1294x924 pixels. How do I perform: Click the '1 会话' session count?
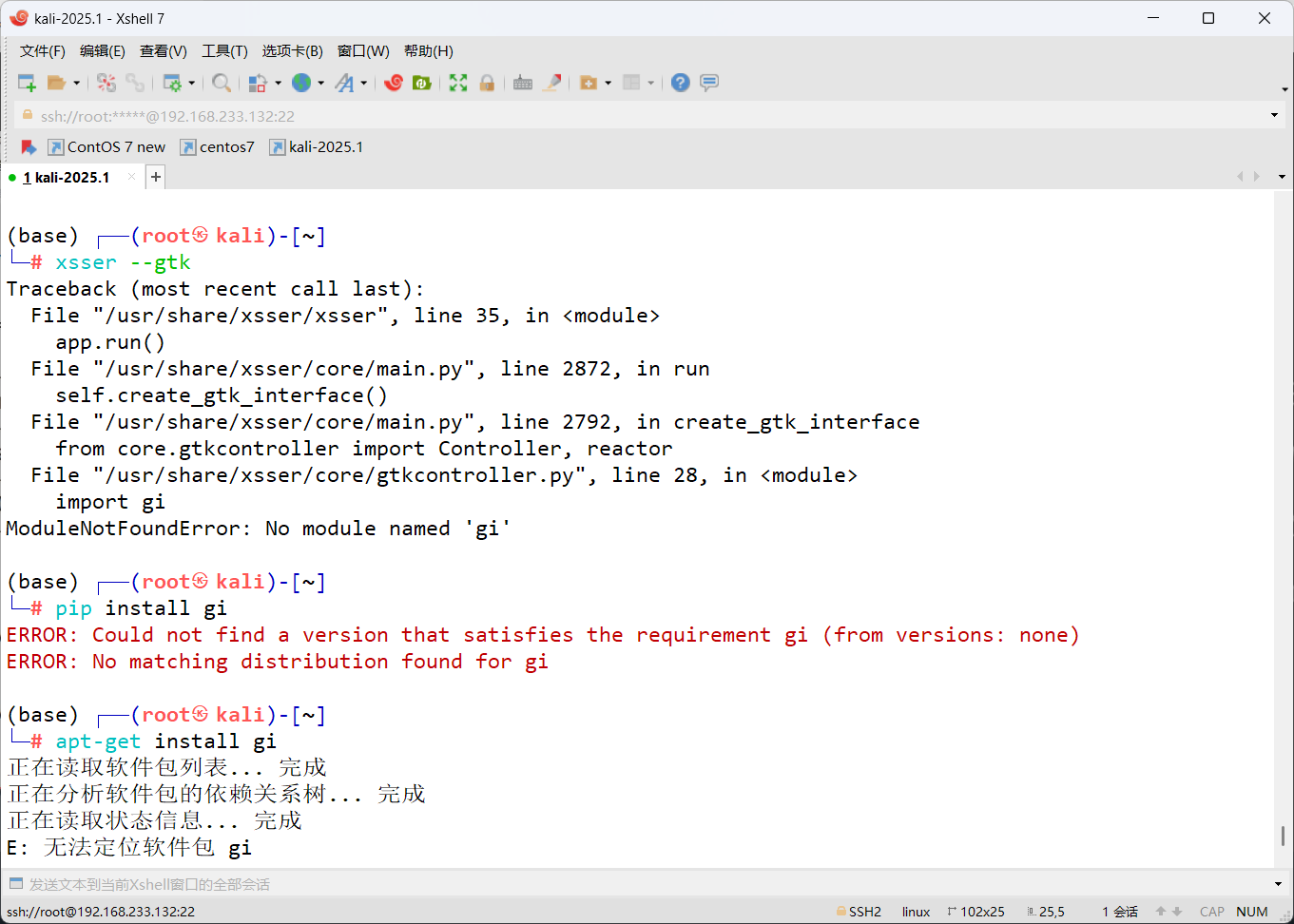[x=1120, y=912]
